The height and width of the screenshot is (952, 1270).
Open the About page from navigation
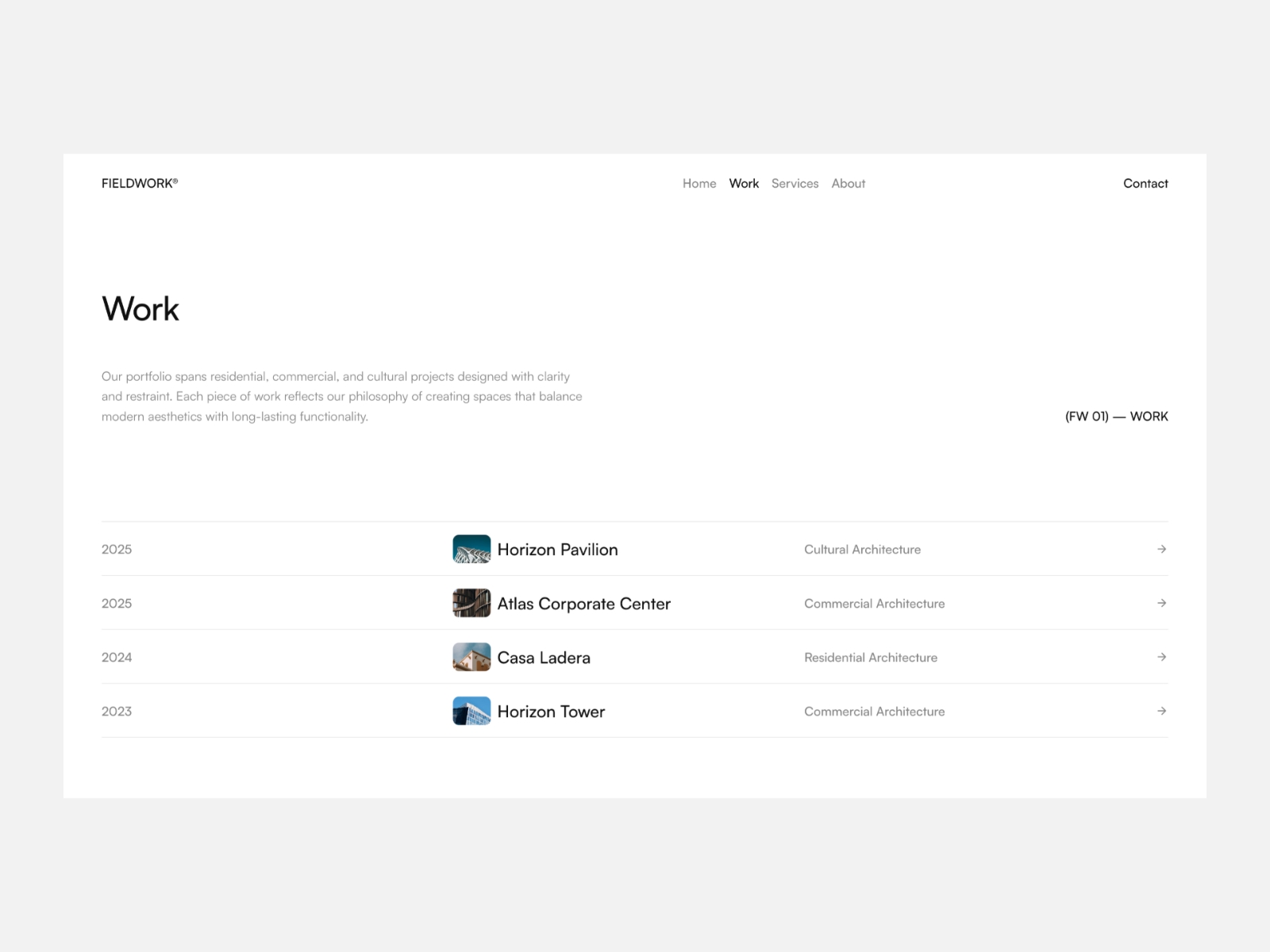pyautogui.click(x=848, y=183)
